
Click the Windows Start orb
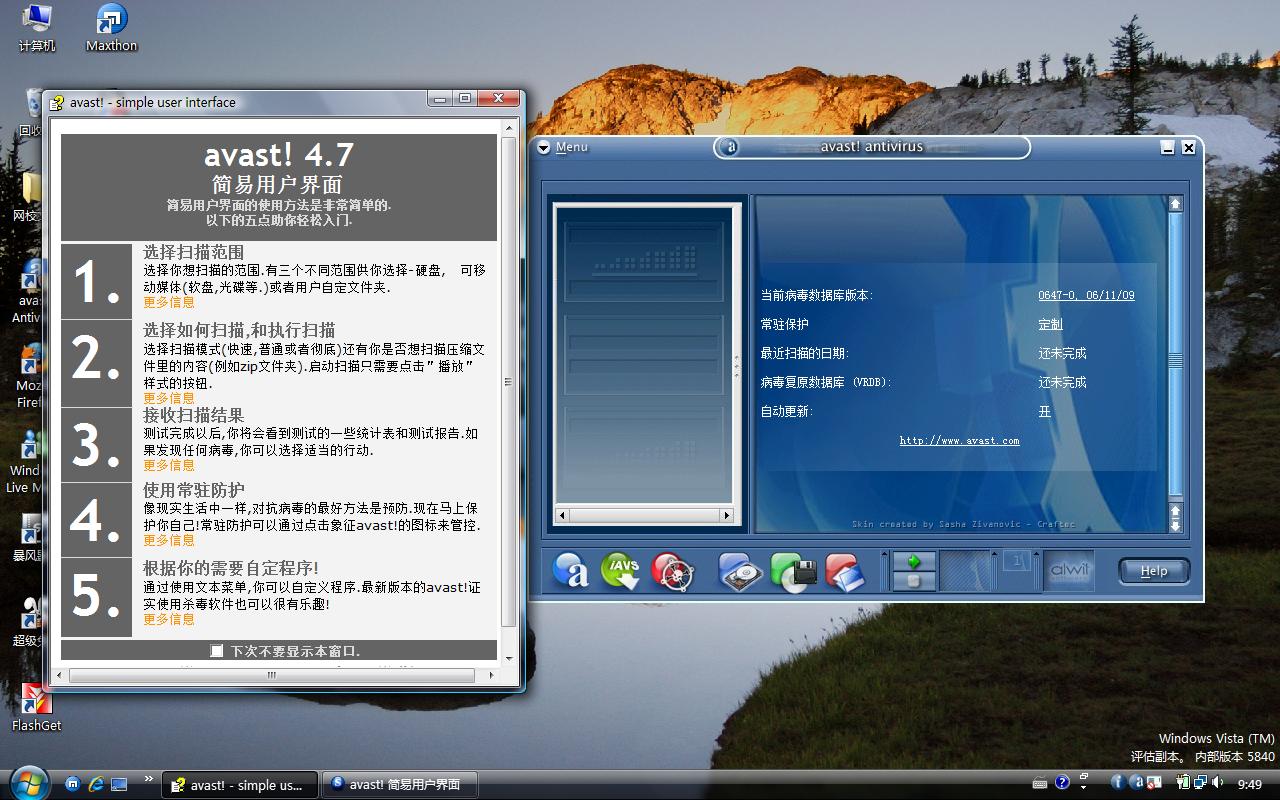point(29,781)
